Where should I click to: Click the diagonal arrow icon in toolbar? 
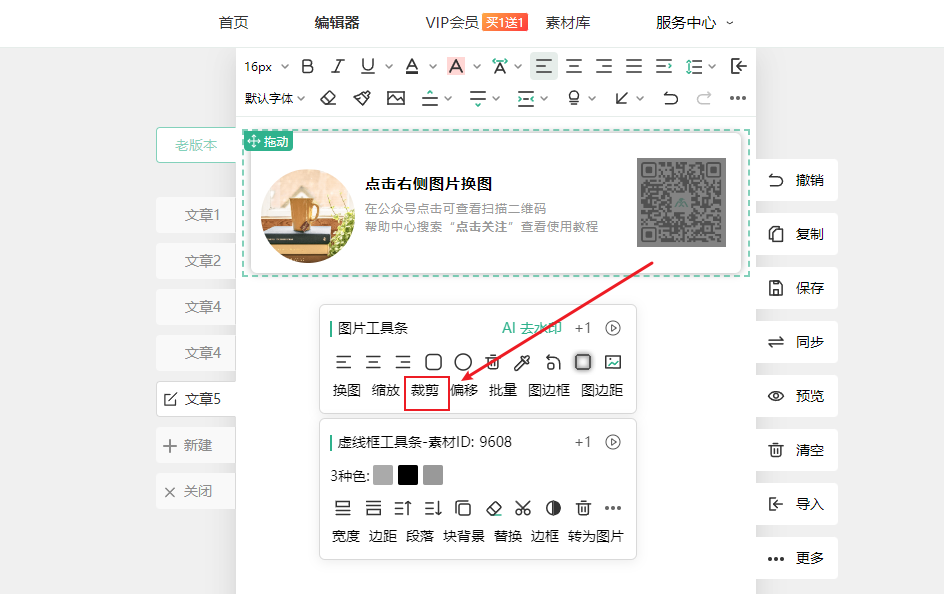coord(622,98)
